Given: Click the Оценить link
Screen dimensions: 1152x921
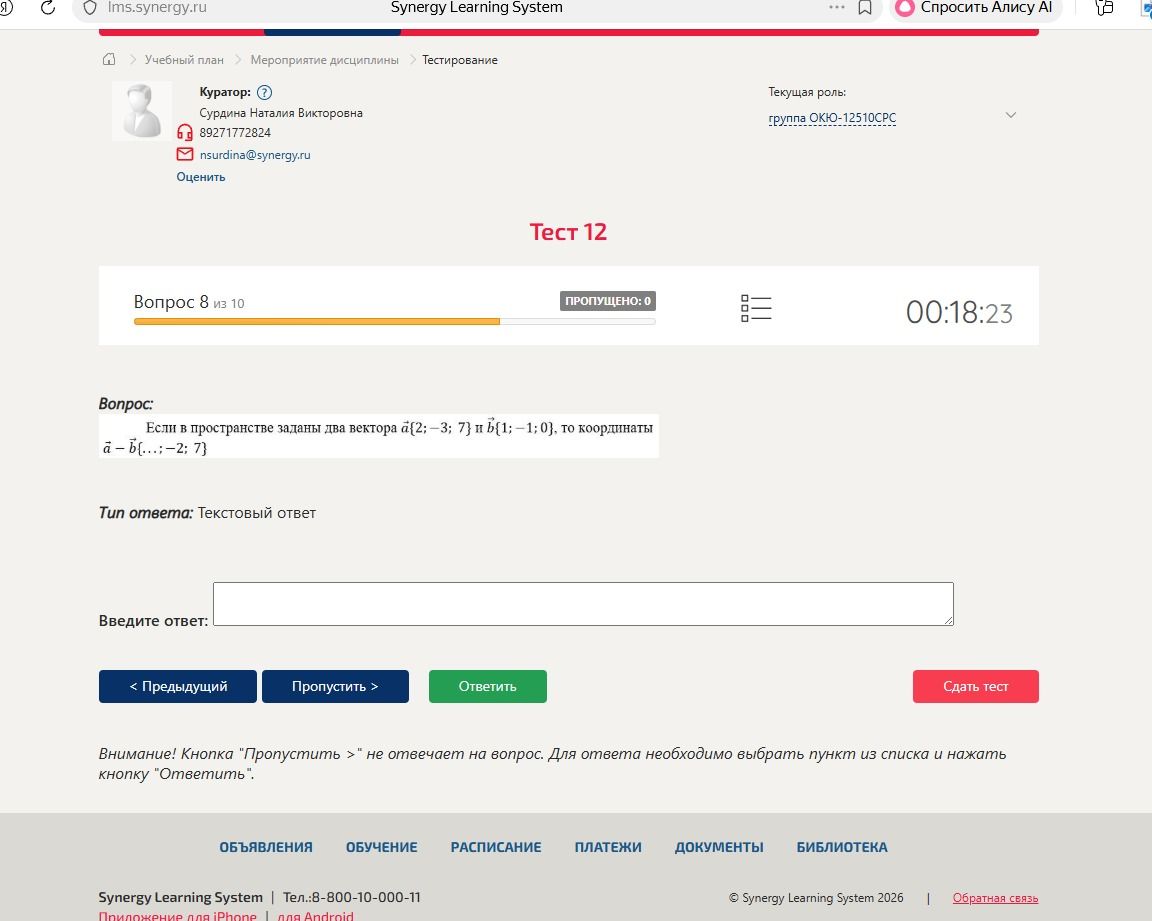Looking at the screenshot, I should tap(201, 177).
